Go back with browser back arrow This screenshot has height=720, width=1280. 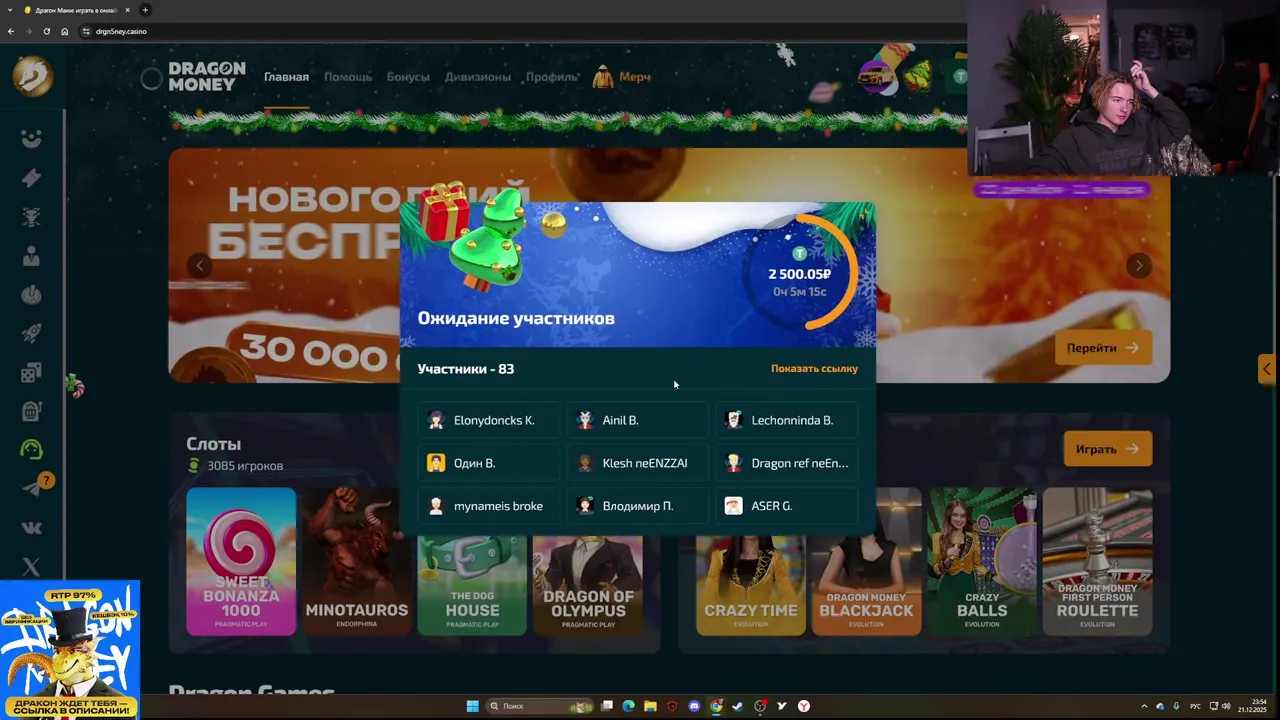pos(11,31)
